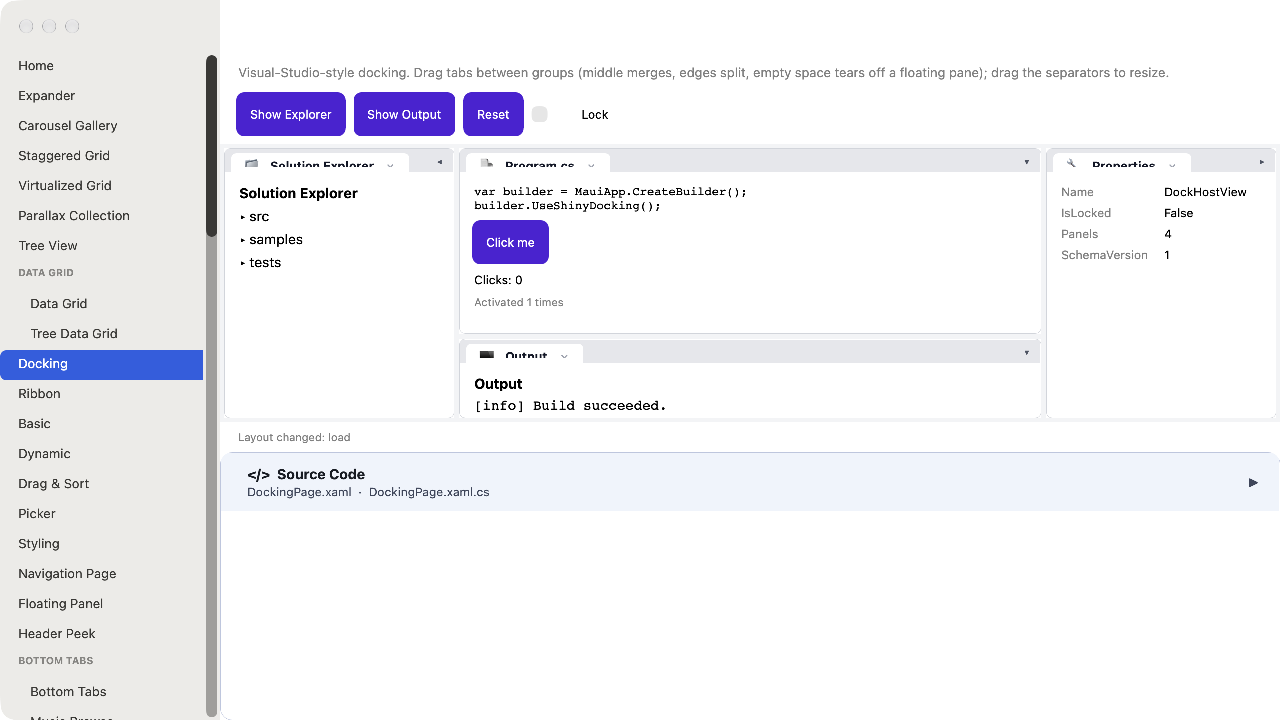The width and height of the screenshot is (1280, 720).
Task: Click the "IsLocked" property label
Action: (x=1086, y=213)
